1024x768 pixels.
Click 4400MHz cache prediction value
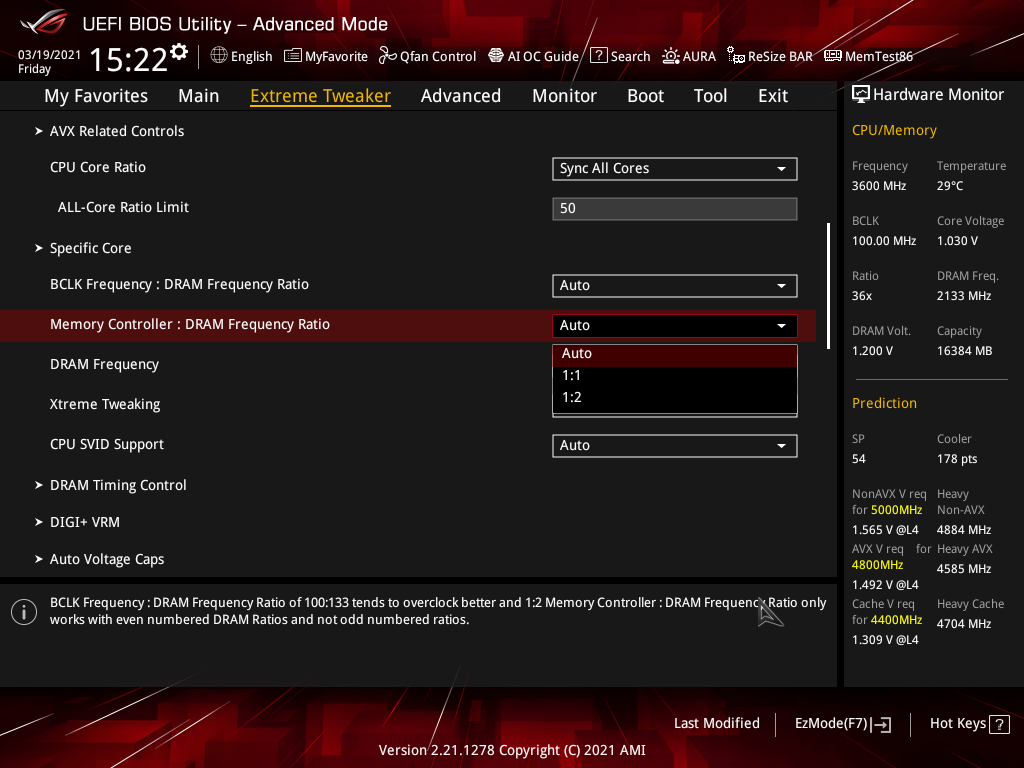point(896,620)
